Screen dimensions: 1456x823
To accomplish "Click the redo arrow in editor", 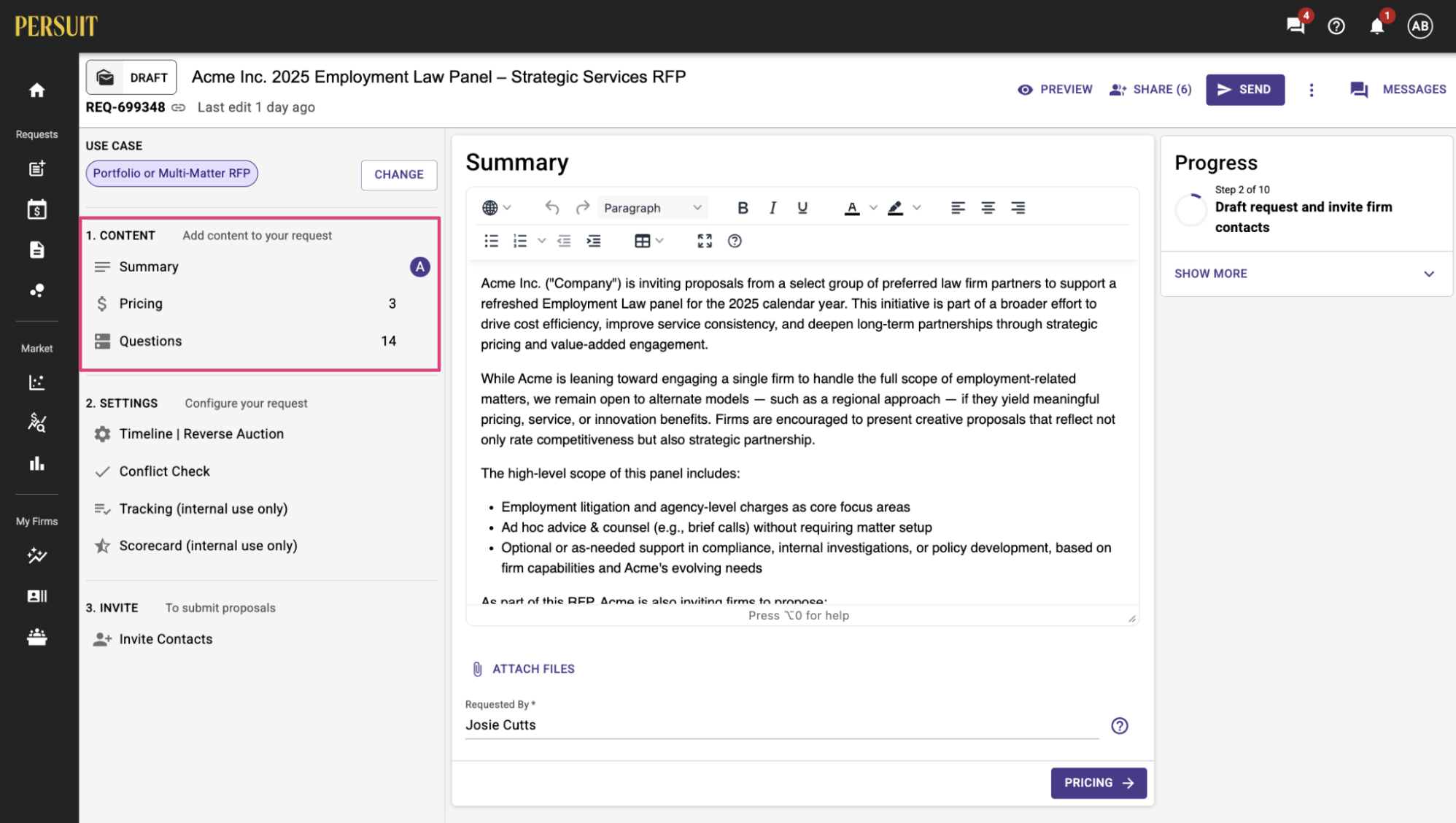I will tap(582, 208).
